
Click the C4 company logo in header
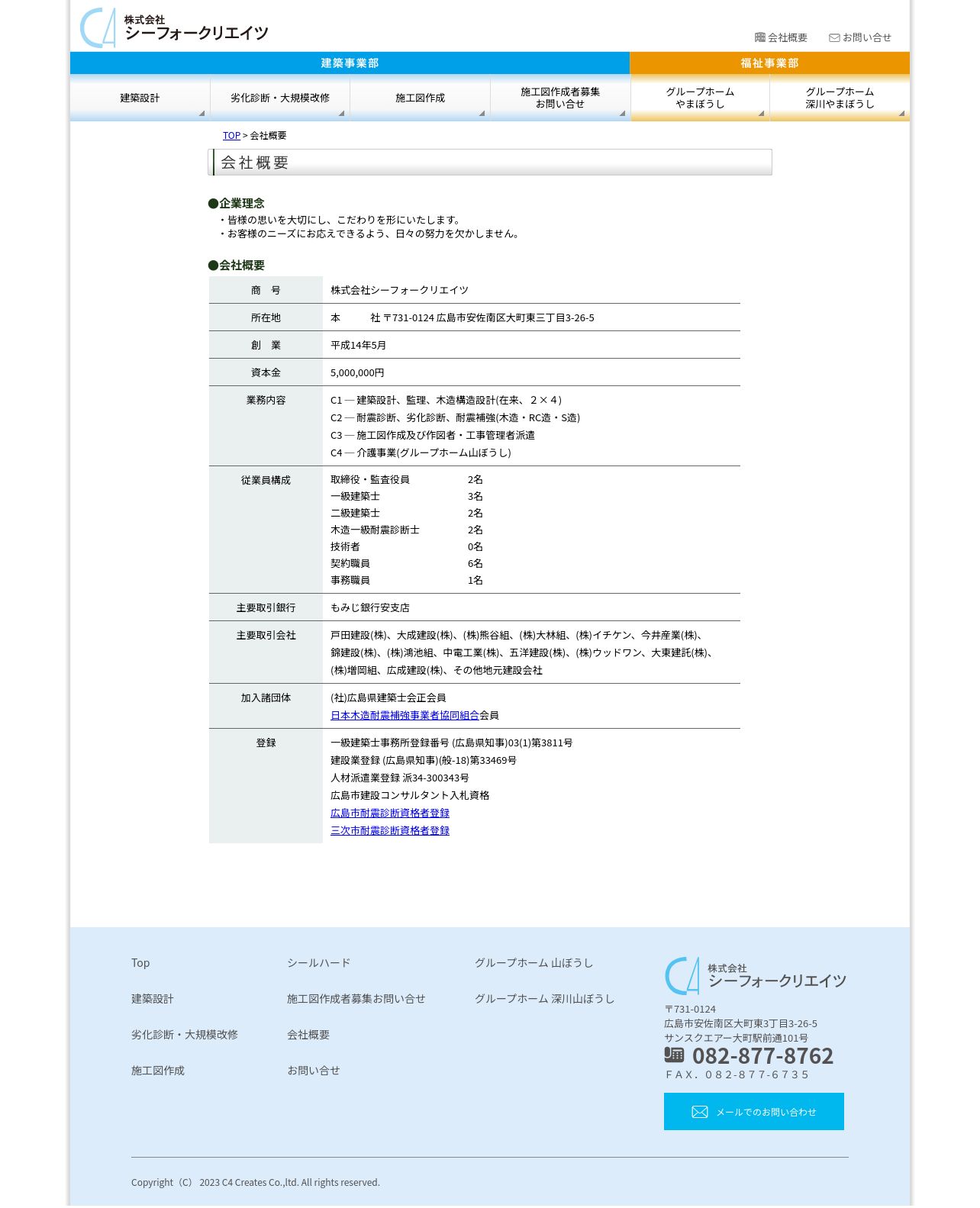pyautogui.click(x=174, y=27)
